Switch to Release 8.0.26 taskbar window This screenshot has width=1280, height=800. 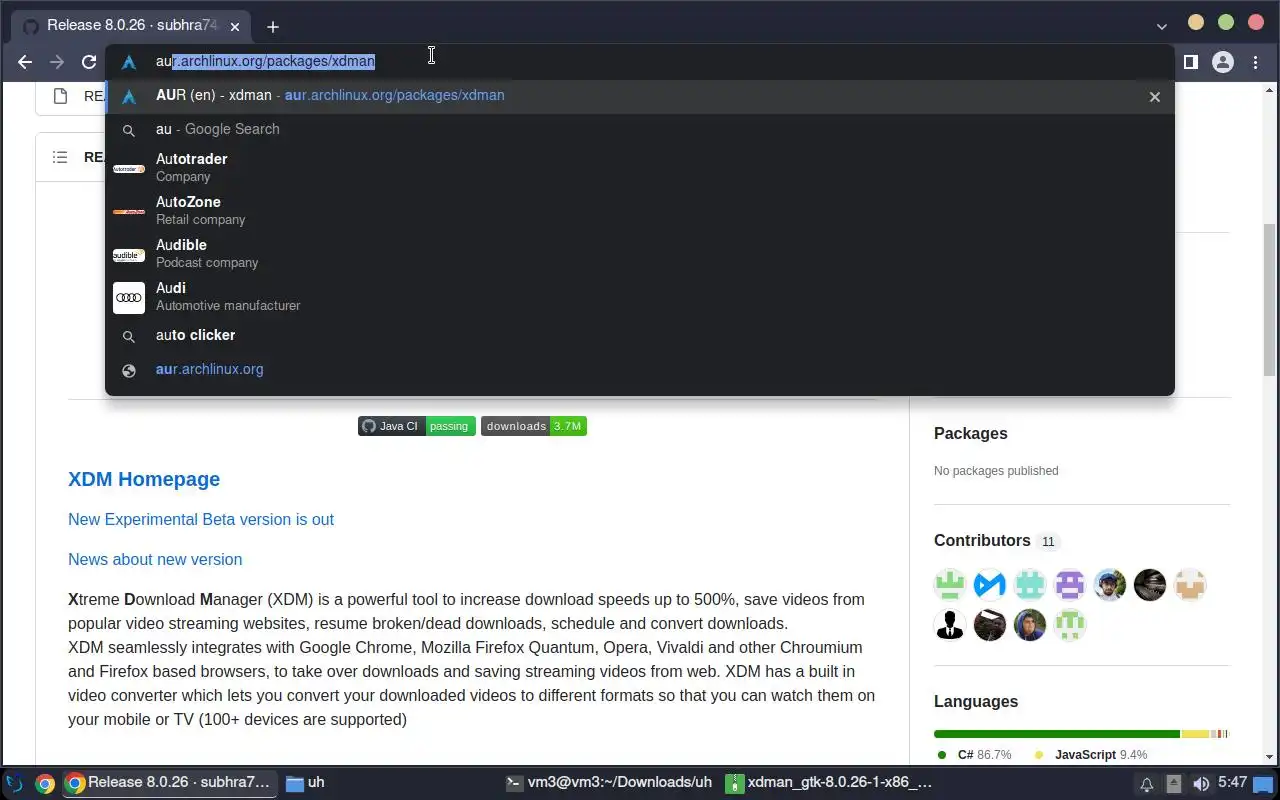[168, 783]
